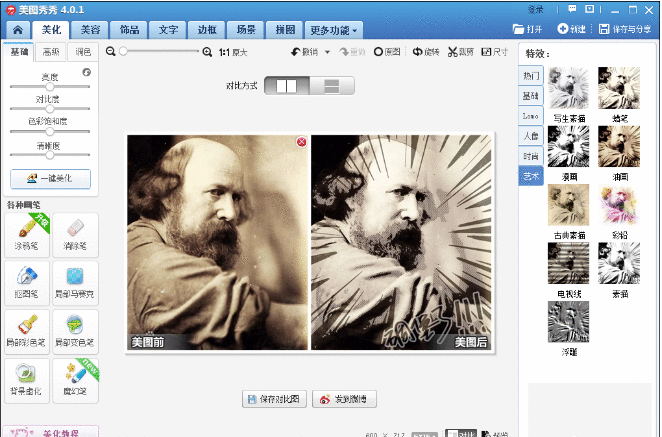Close the 美图前 panel with red X
The image size is (662, 437).
[x=301, y=142]
